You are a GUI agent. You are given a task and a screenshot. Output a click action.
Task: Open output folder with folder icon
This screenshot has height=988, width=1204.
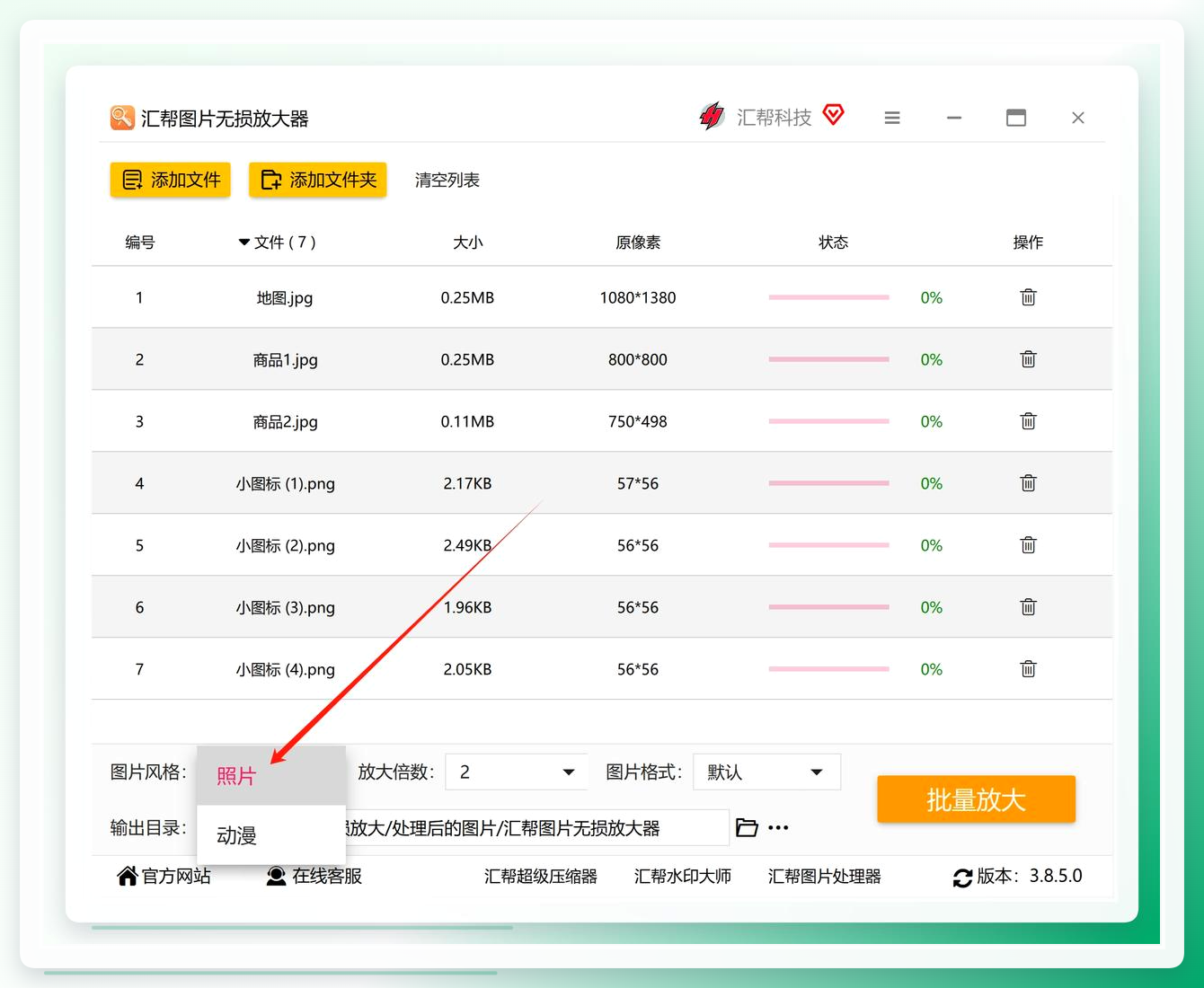point(747,827)
